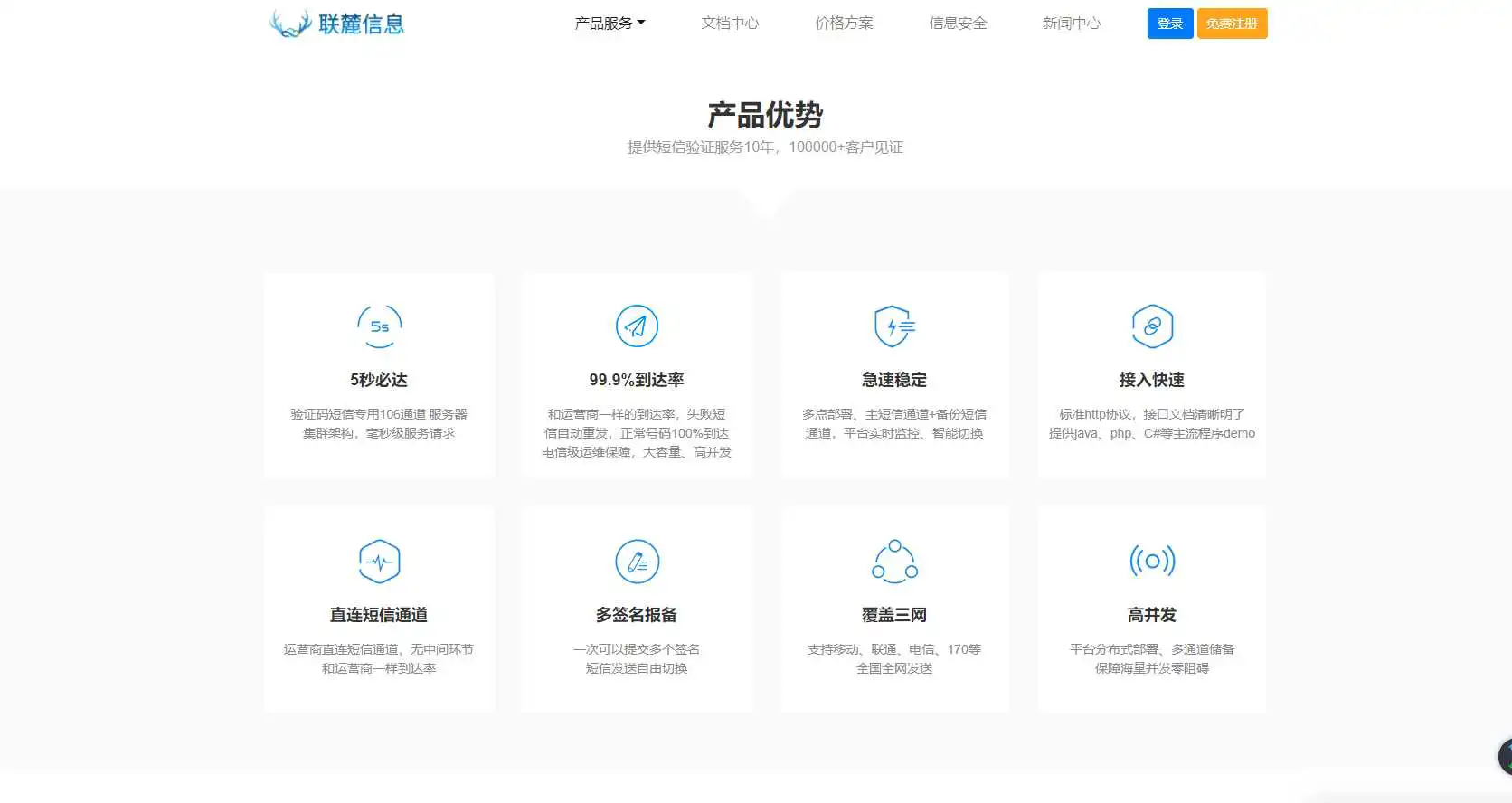Image resolution: width=1512 pixels, height=803 pixels.
Task: Click the 5s timer icon
Action: (379, 326)
